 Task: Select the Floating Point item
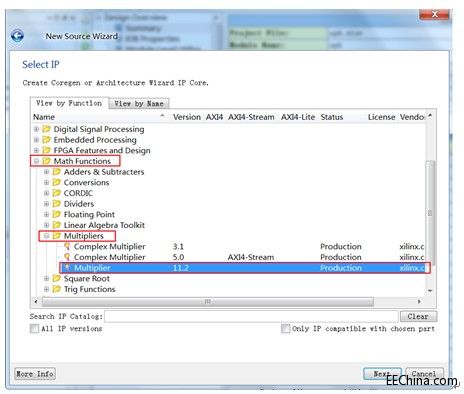coord(89,214)
